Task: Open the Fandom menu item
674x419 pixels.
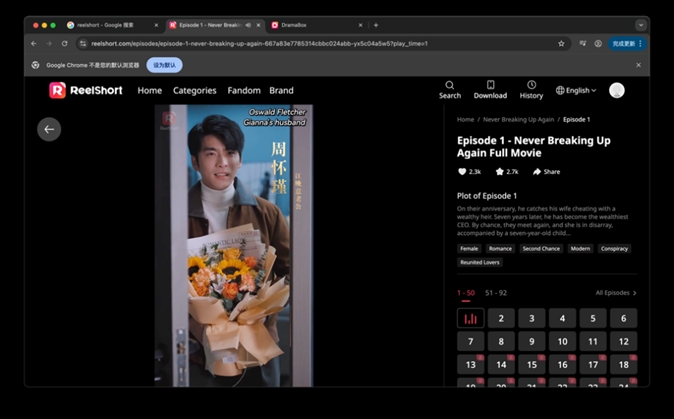Action: pos(243,90)
